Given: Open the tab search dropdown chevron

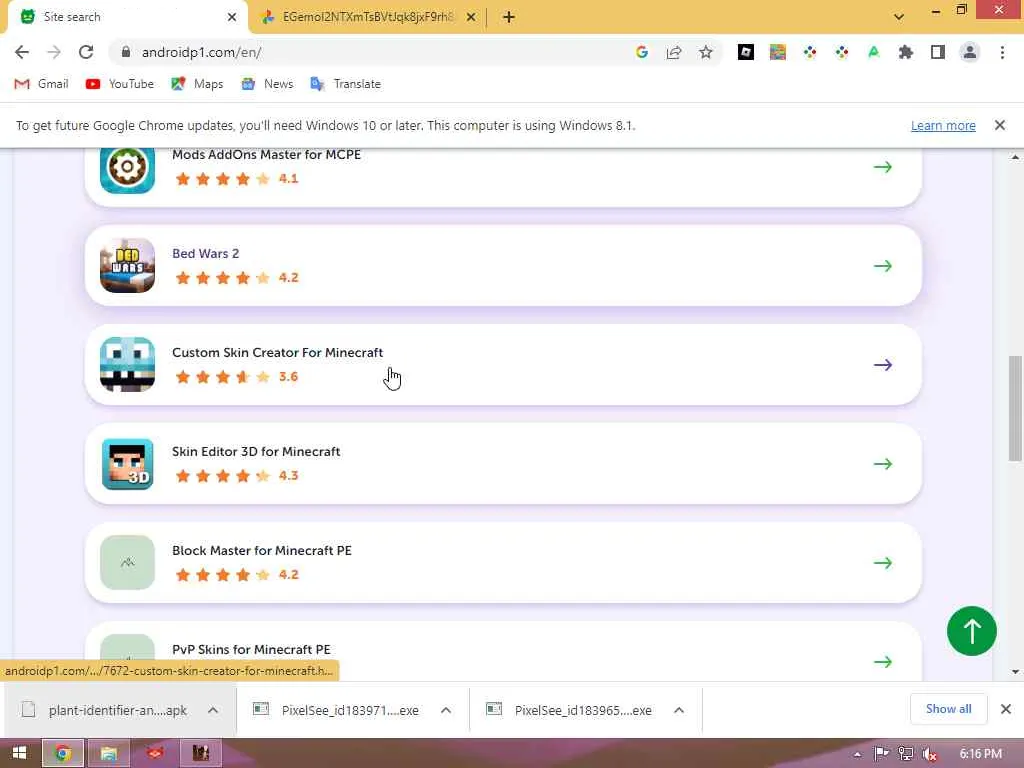Looking at the screenshot, I should [x=899, y=17].
